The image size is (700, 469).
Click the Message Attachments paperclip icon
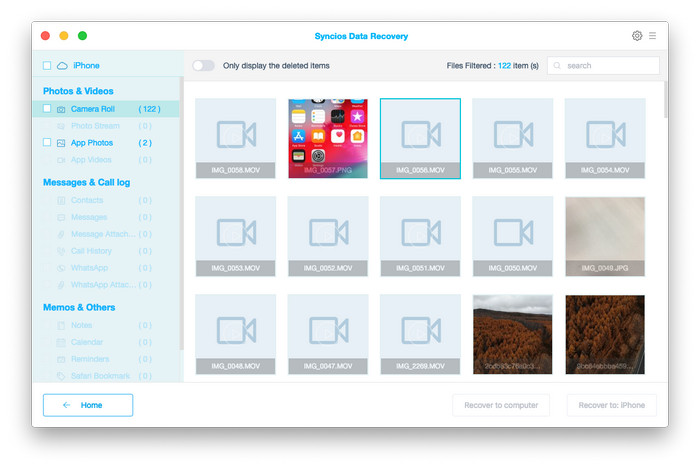61,234
